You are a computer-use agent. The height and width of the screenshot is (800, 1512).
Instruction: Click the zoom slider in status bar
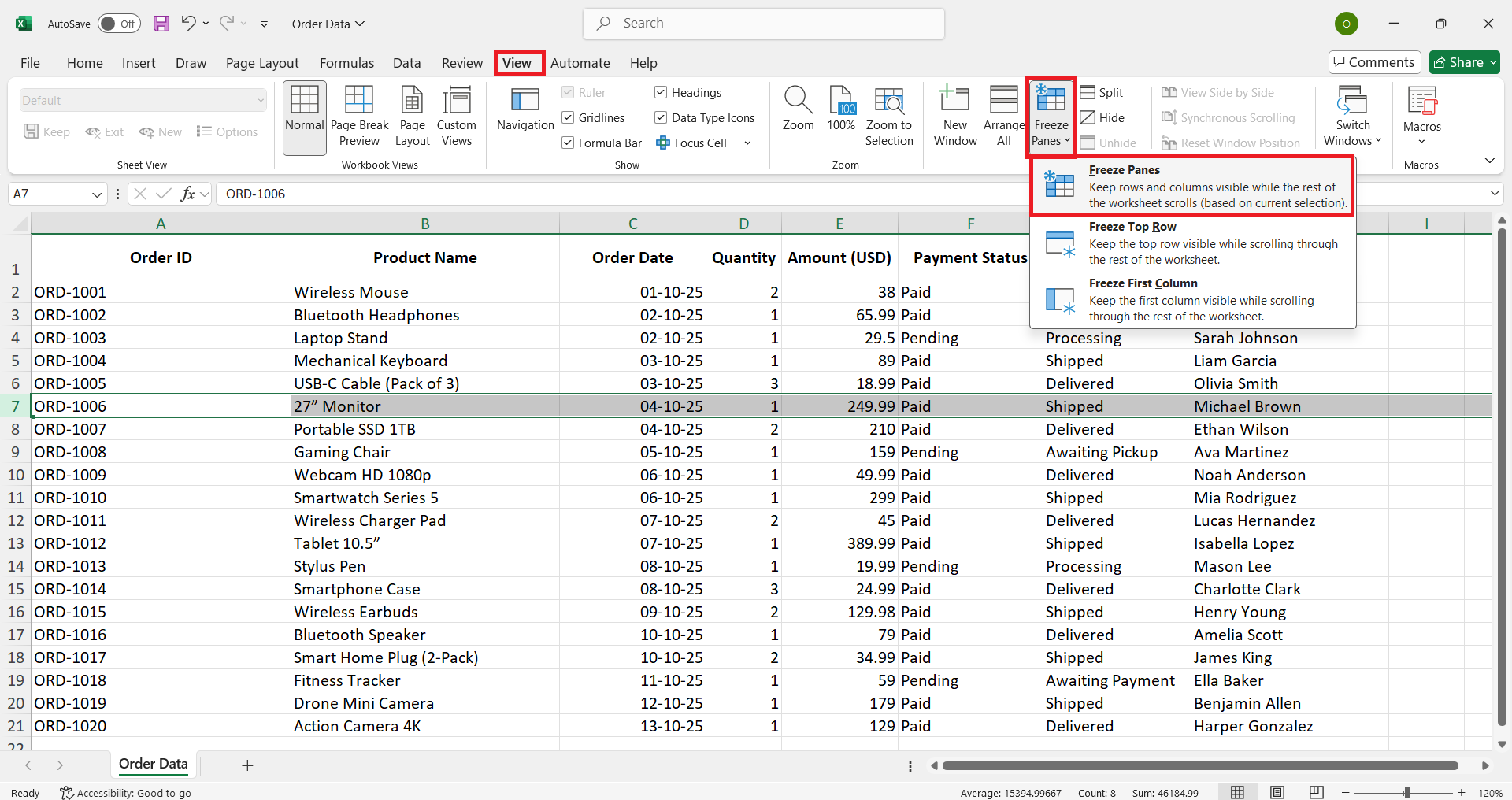1406,792
